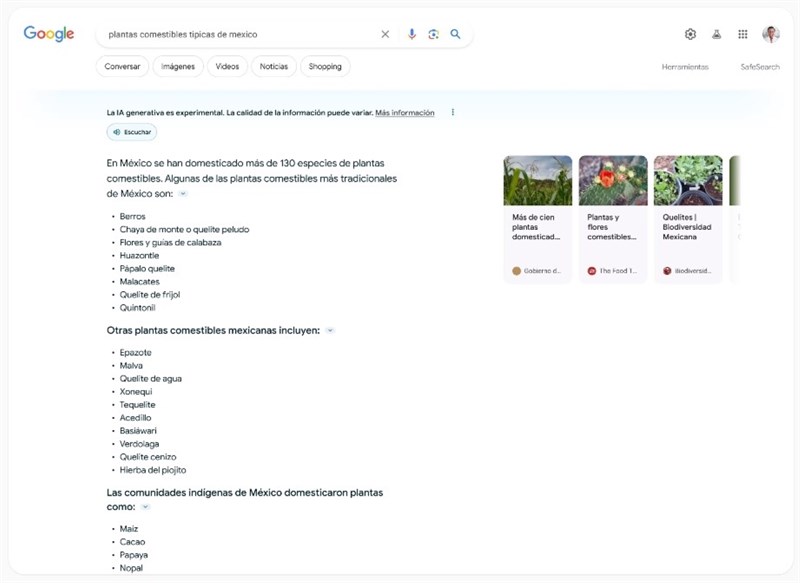Screen dimensions: 800x583
Task: Click the 'Papaya' list item
Action: 134,555
